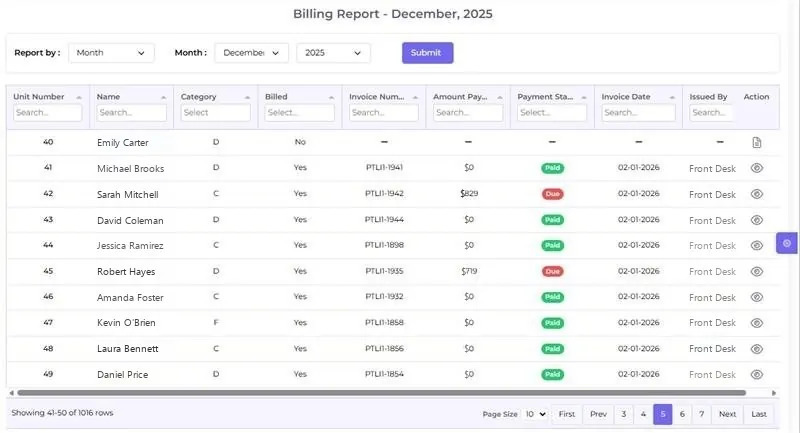
Task: Sort by Invoice Date column arrow
Action: point(672,97)
